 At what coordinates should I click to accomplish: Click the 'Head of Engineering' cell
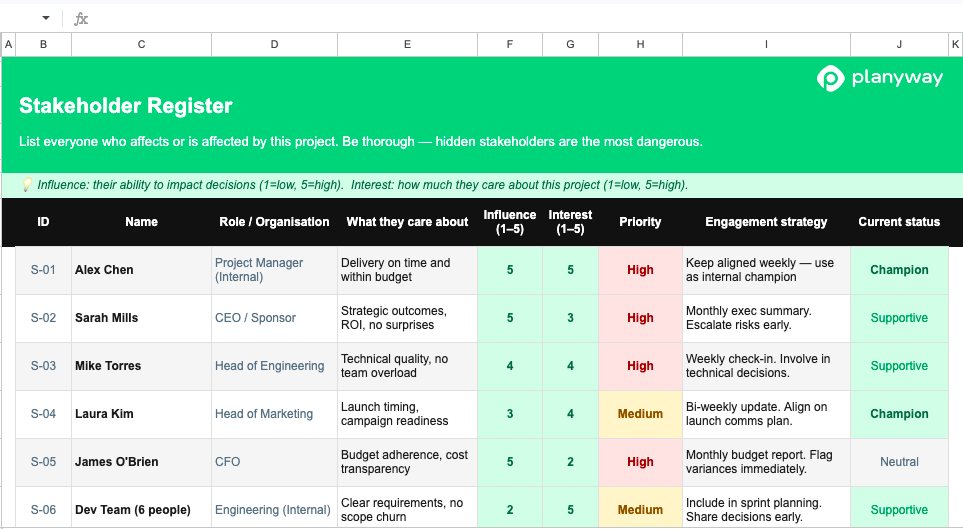tap(275, 366)
